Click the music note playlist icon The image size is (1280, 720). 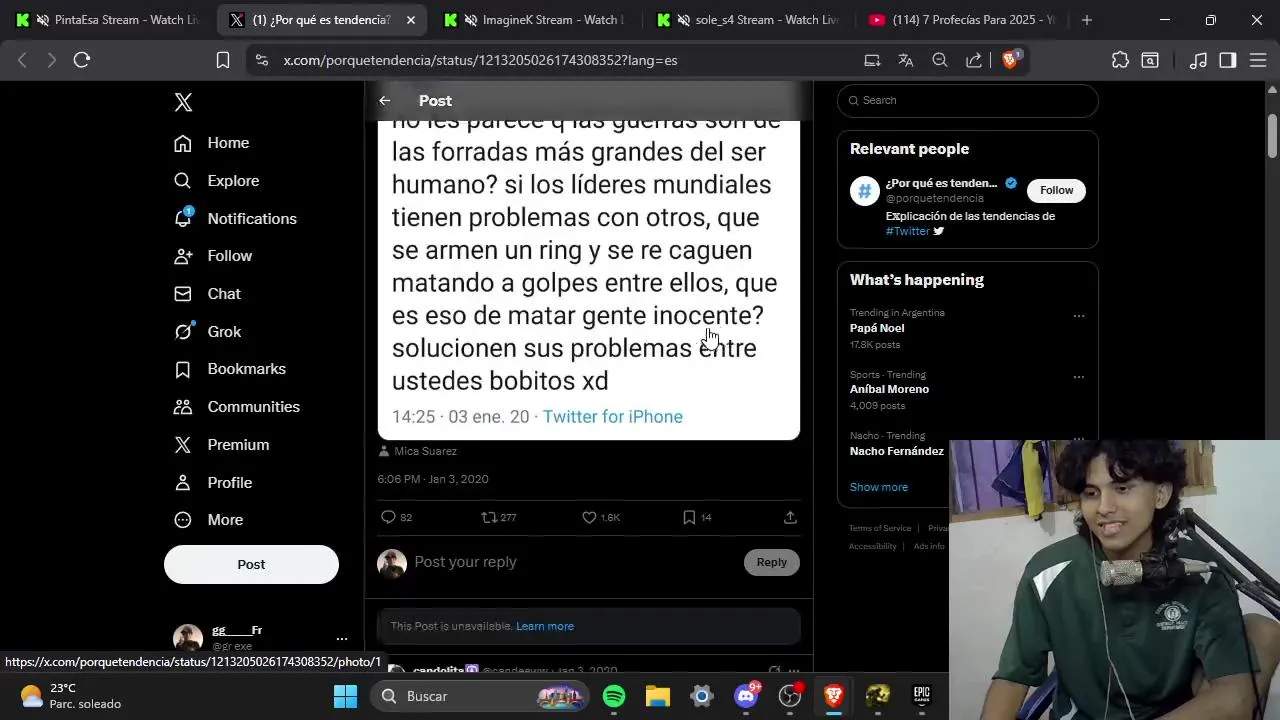(x=1198, y=60)
